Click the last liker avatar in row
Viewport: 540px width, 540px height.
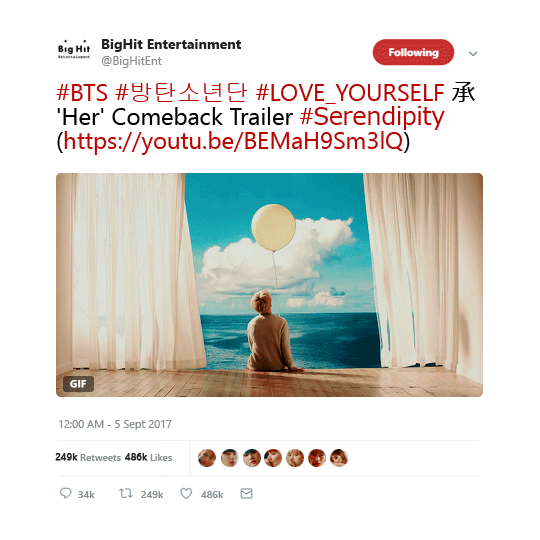coord(339,458)
